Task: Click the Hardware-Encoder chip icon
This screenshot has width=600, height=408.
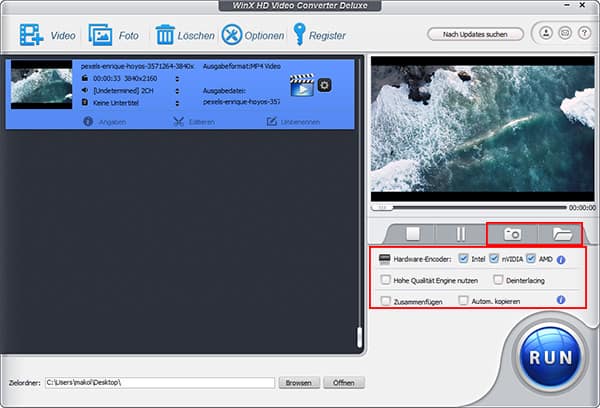Action: (384, 259)
